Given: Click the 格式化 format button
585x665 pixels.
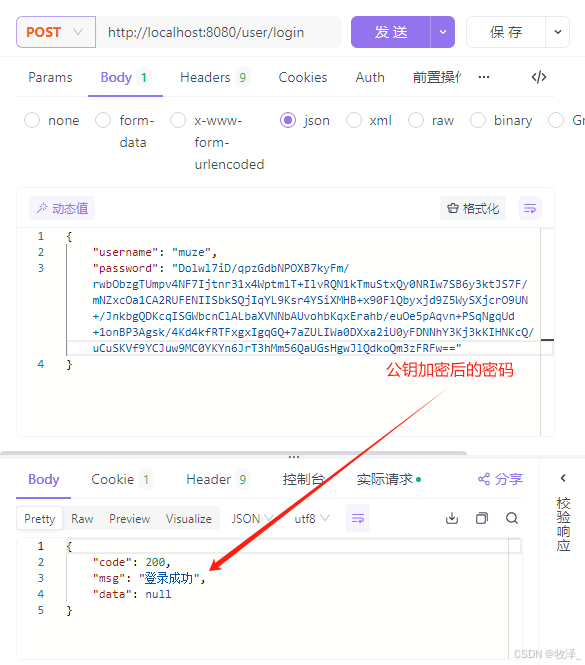Looking at the screenshot, I should tap(473, 208).
